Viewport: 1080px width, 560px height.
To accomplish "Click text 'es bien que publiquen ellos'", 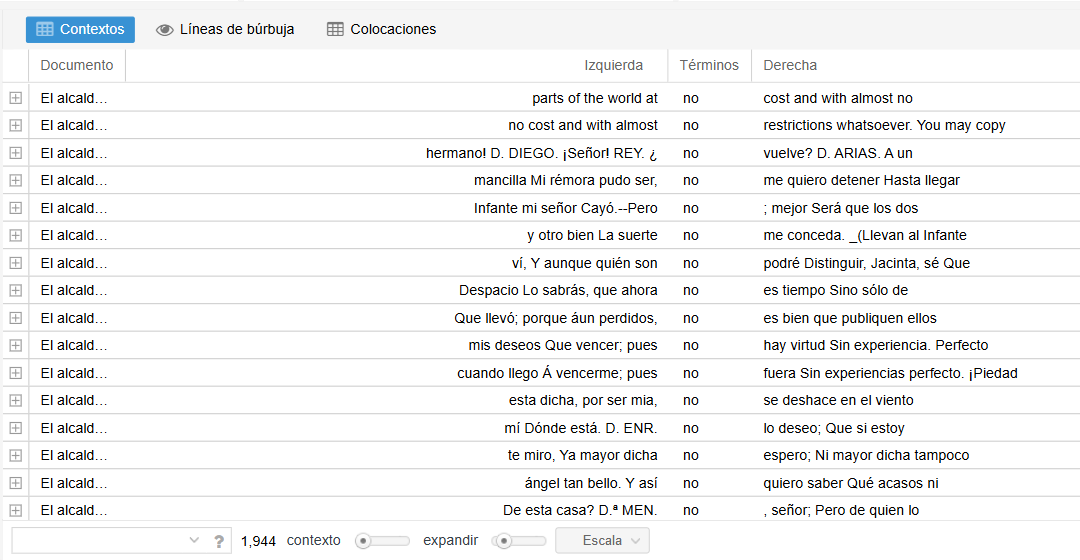I will 850,318.
